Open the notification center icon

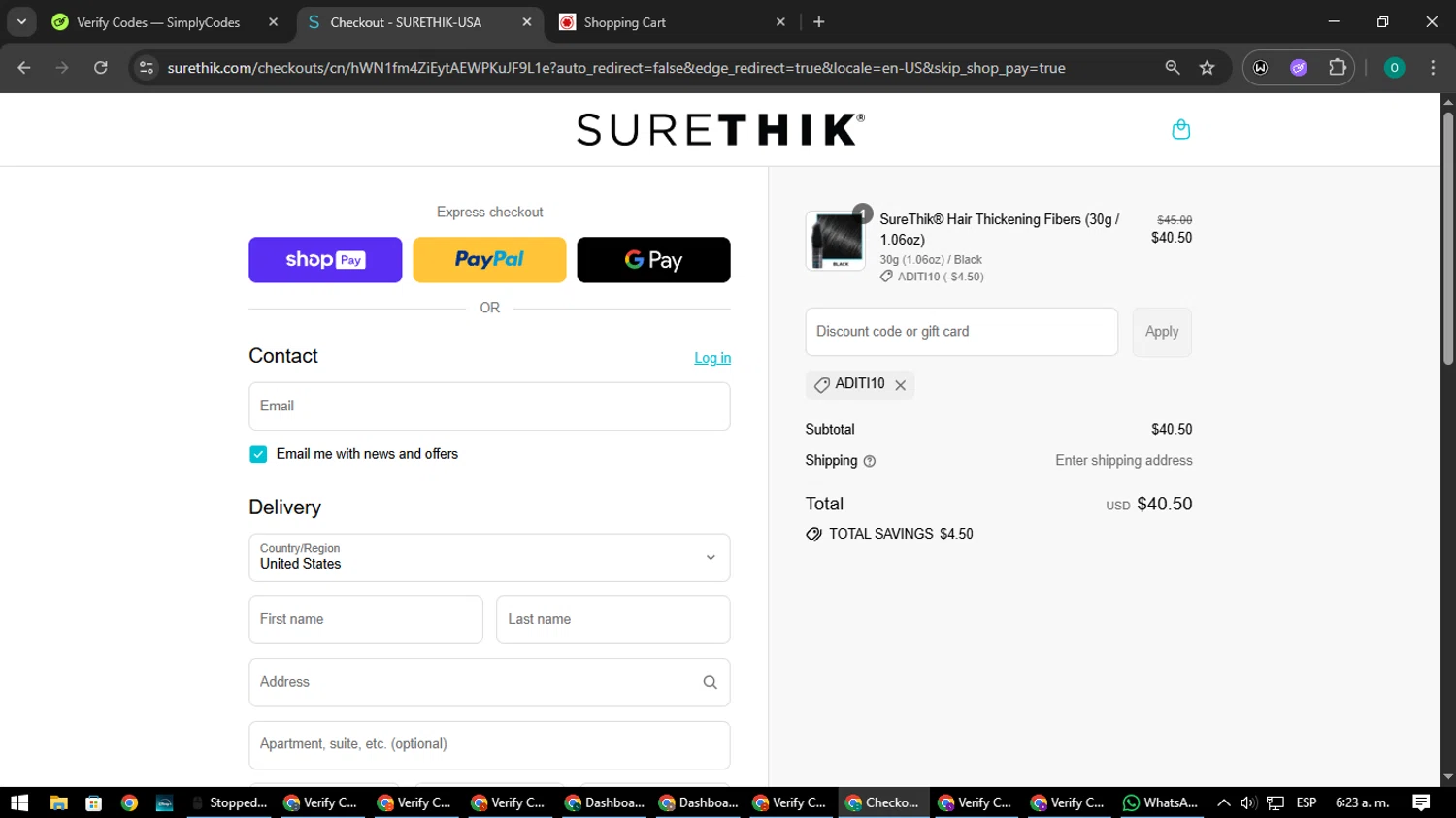[x=1421, y=802]
